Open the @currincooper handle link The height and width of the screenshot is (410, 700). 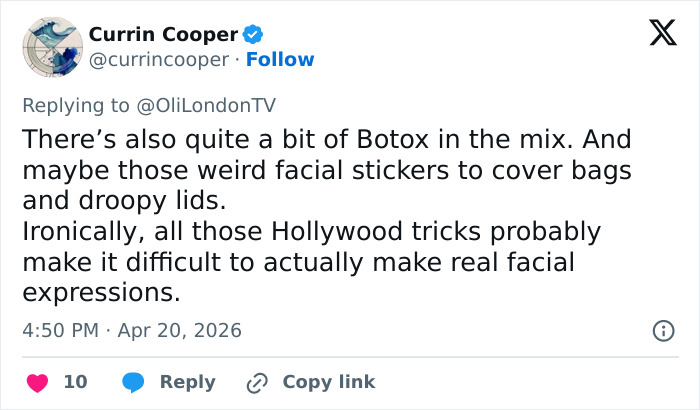coord(158,60)
